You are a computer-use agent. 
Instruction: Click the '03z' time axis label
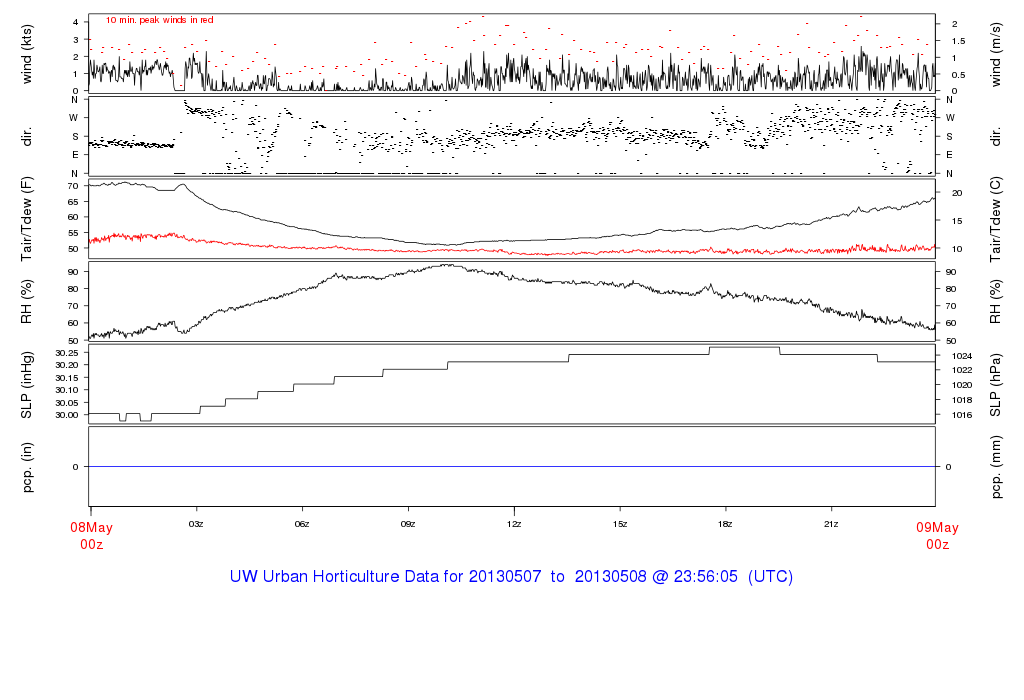click(x=196, y=524)
